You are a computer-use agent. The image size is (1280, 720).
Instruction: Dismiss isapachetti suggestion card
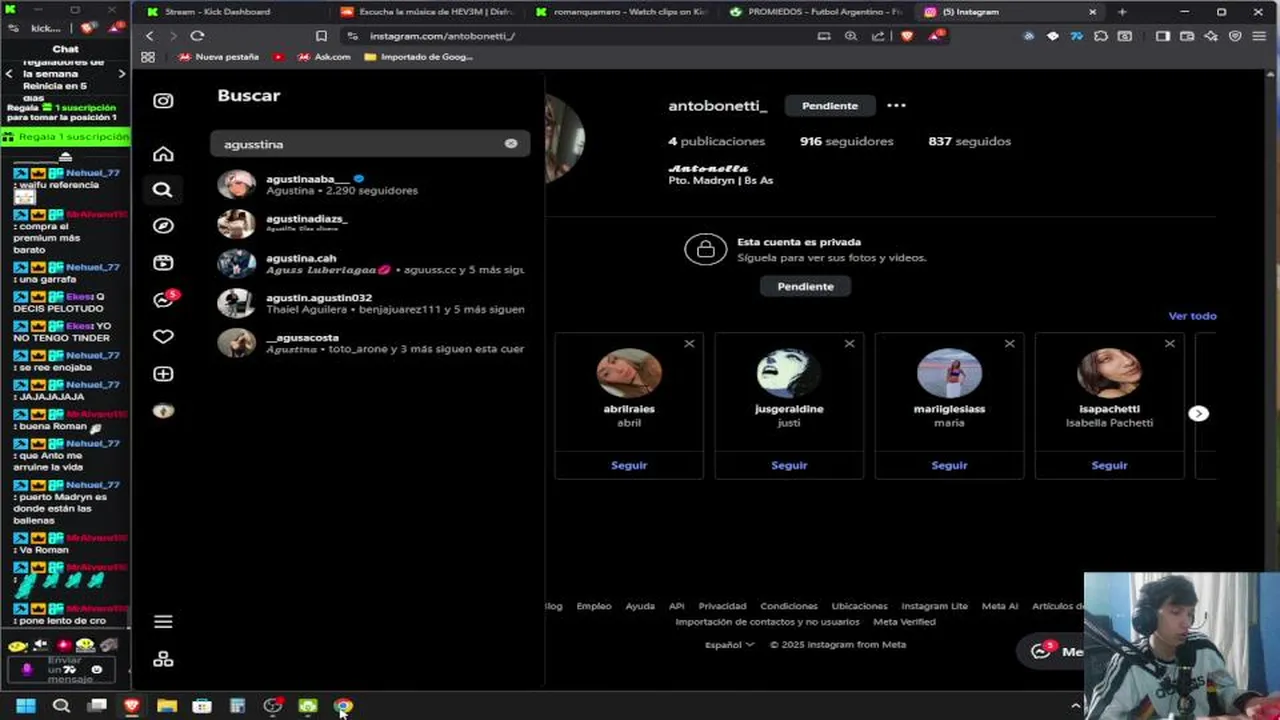pyautogui.click(x=1169, y=344)
